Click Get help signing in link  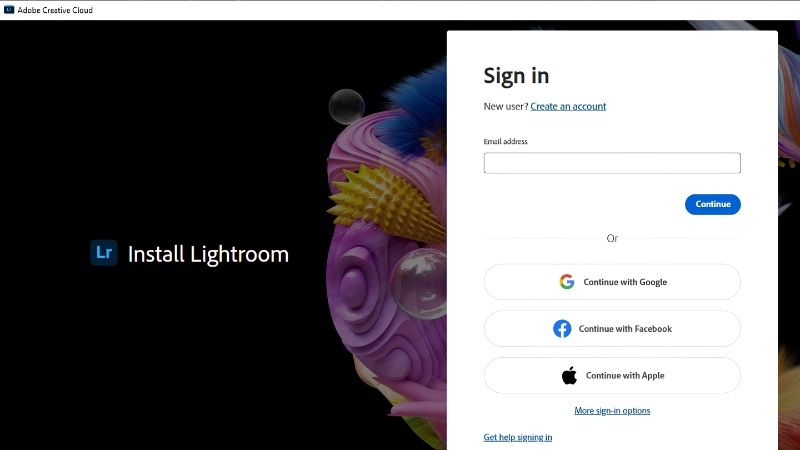tap(517, 437)
